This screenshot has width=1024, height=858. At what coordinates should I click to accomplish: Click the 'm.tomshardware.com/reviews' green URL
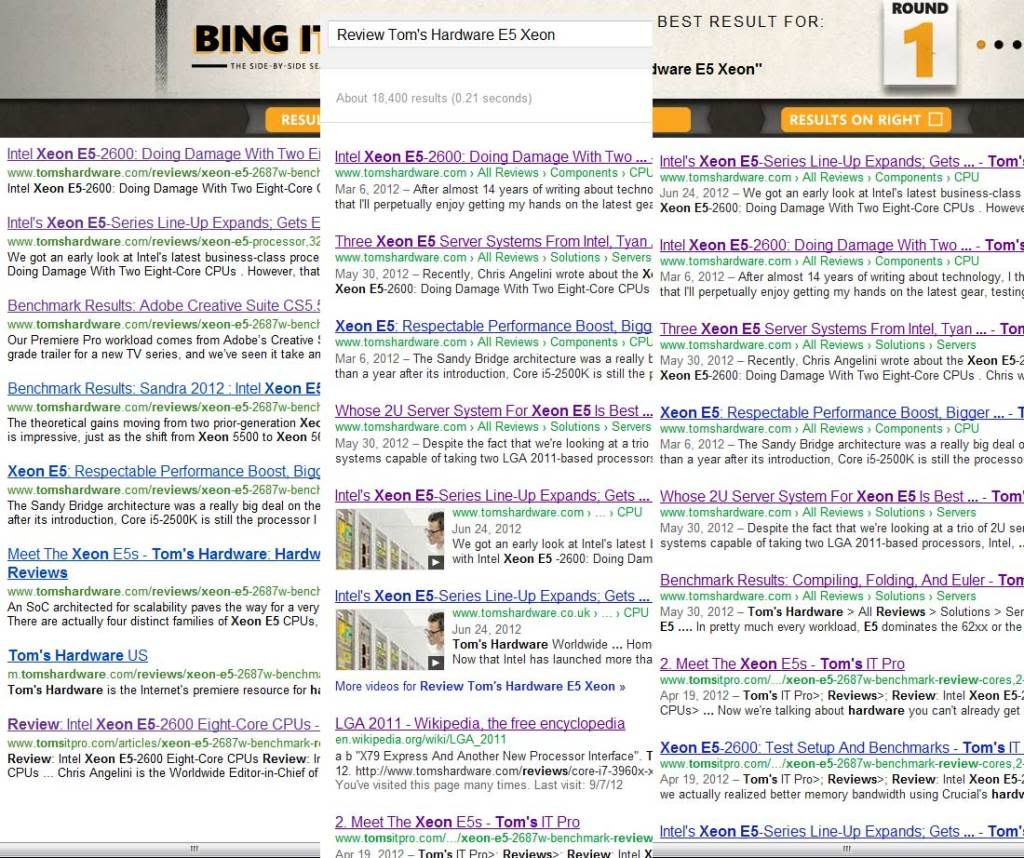click(163, 674)
